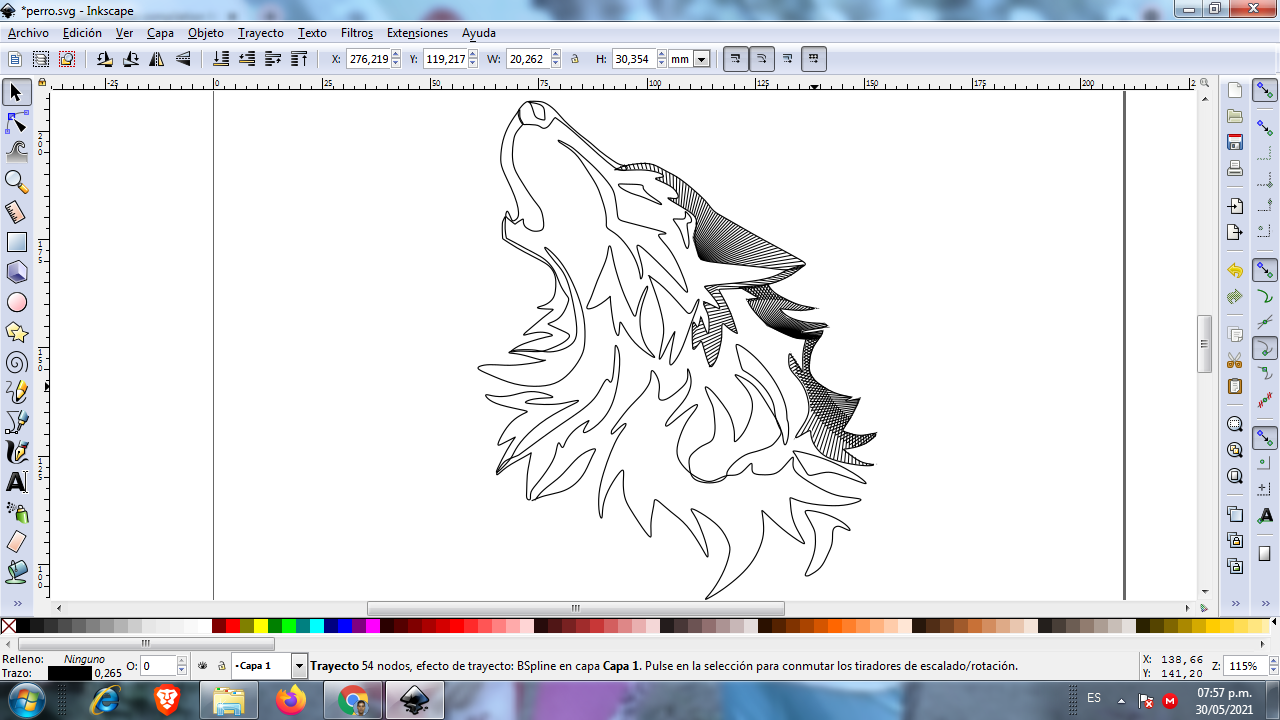Click Undo arrow in commands bar
This screenshot has width=1280, height=720.
(1235, 271)
